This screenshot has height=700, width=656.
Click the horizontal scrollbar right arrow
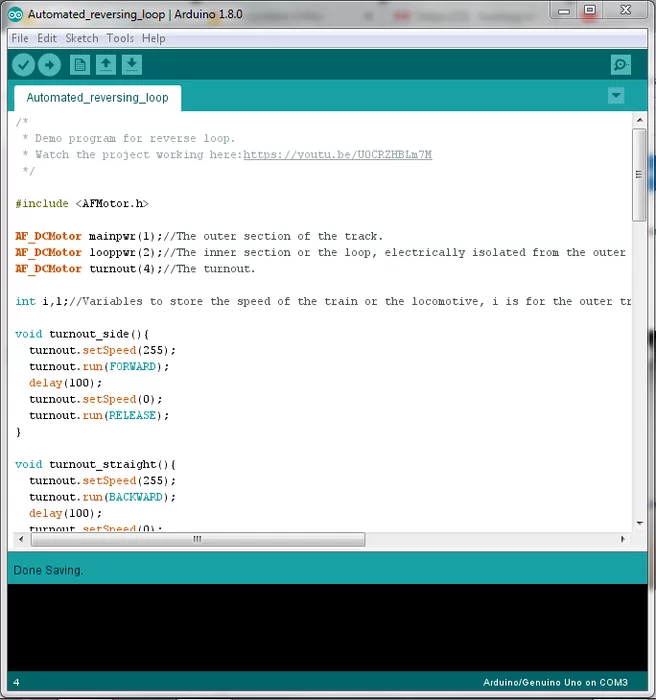(624, 539)
